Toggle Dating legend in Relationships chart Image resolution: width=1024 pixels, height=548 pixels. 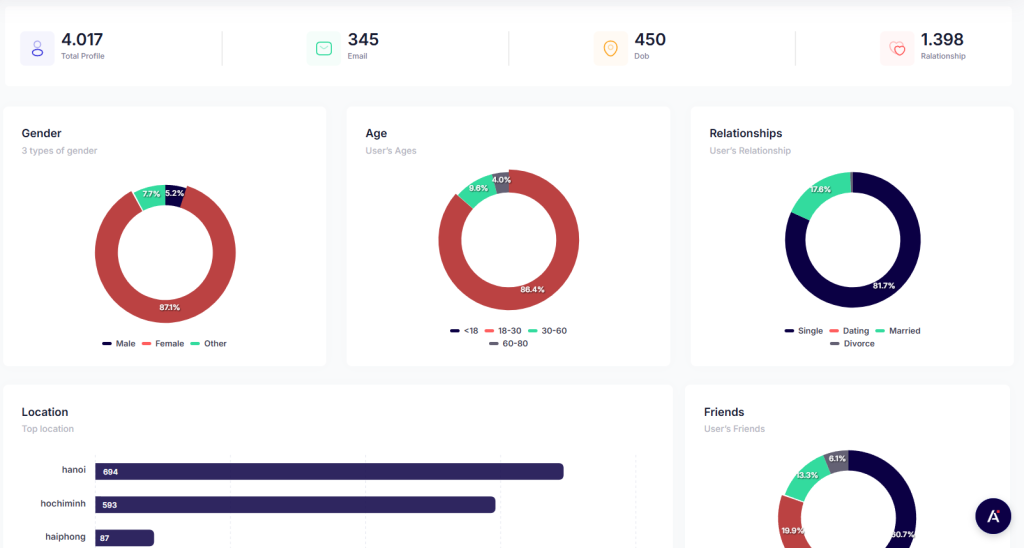tap(850, 330)
